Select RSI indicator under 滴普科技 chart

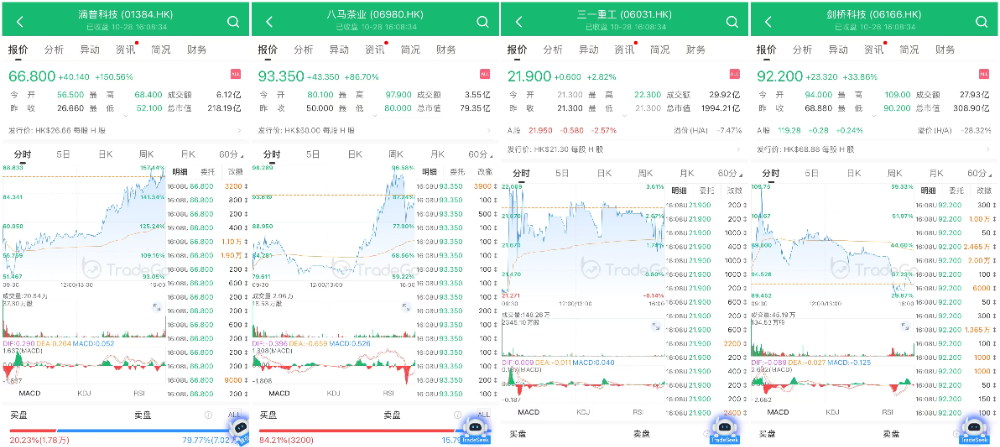[x=139, y=393]
